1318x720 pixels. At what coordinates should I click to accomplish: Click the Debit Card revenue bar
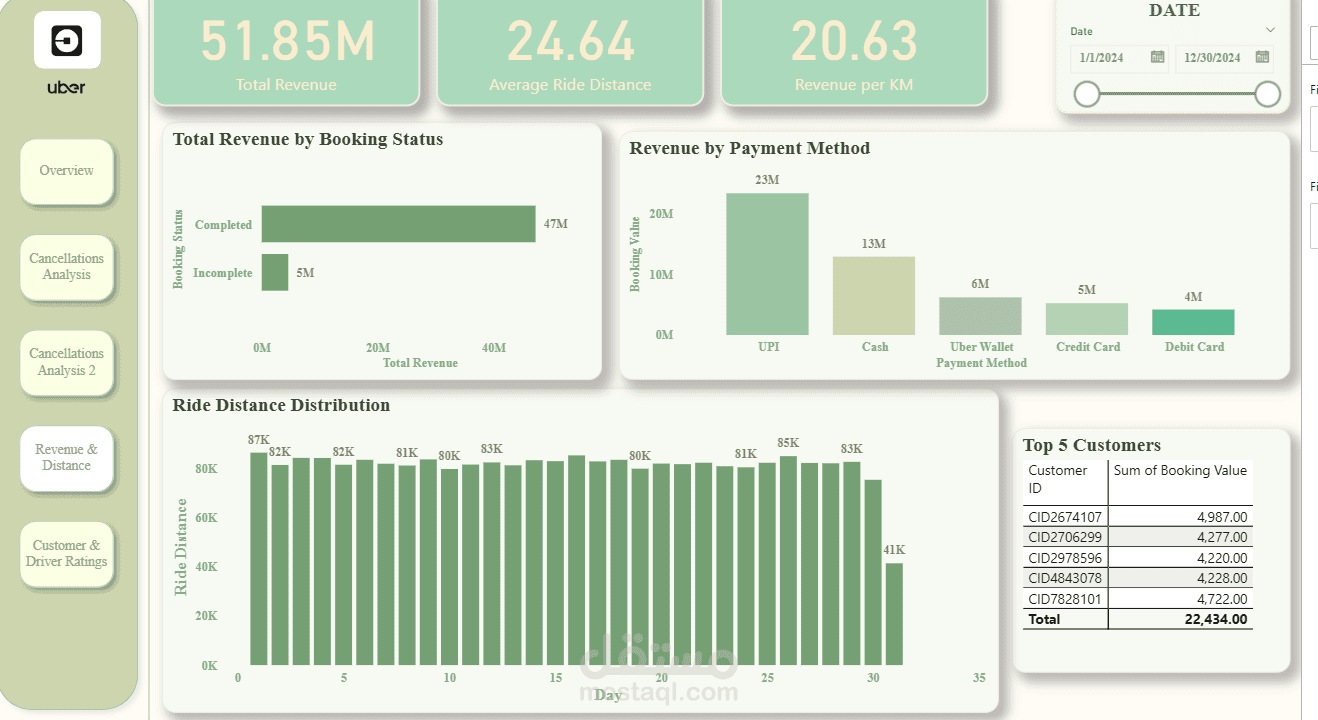[1193, 322]
